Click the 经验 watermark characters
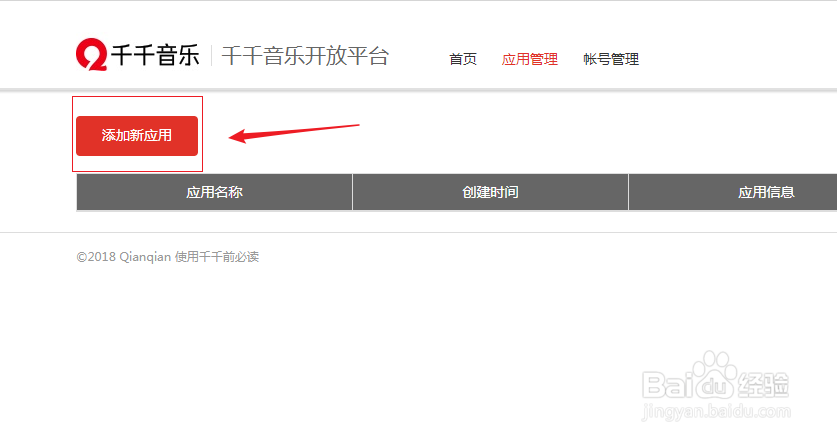Viewport: 837px width, 440px height. (763, 384)
